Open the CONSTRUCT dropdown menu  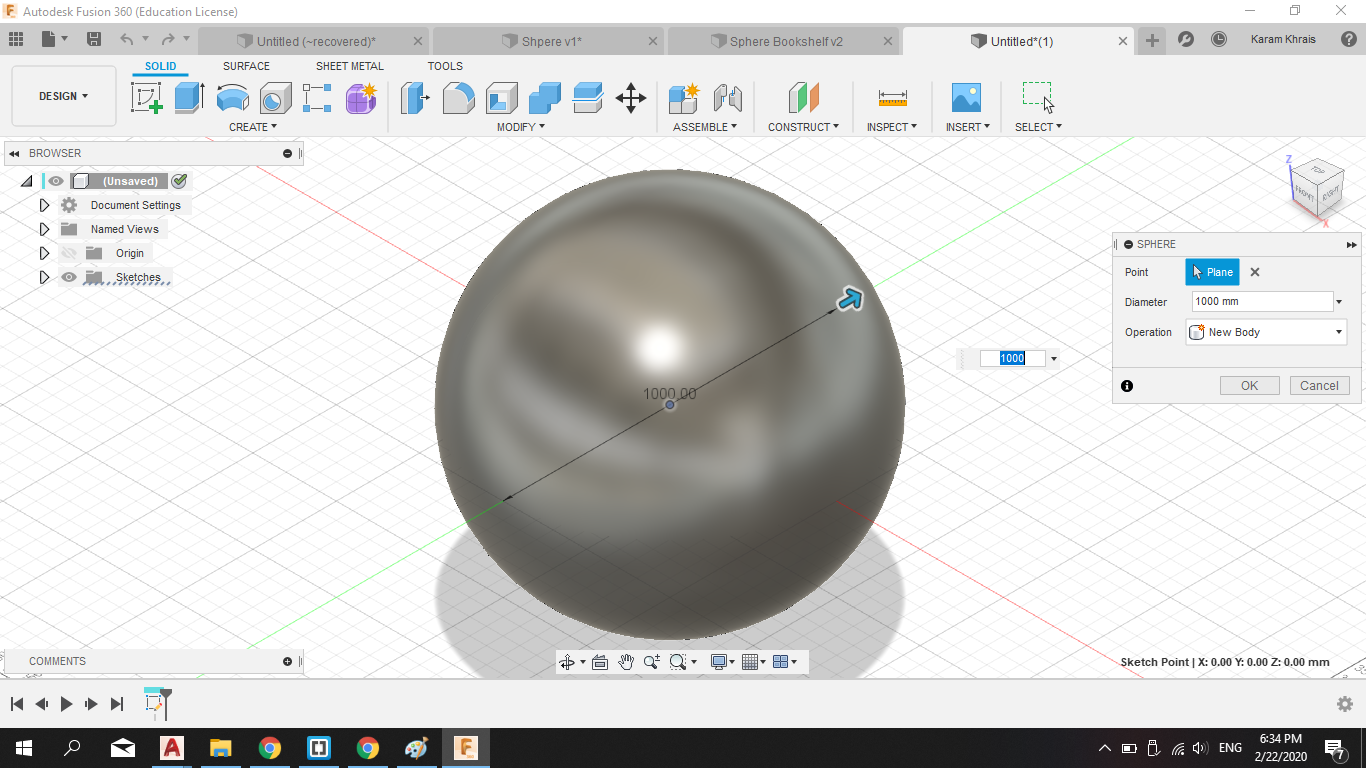tap(803, 127)
